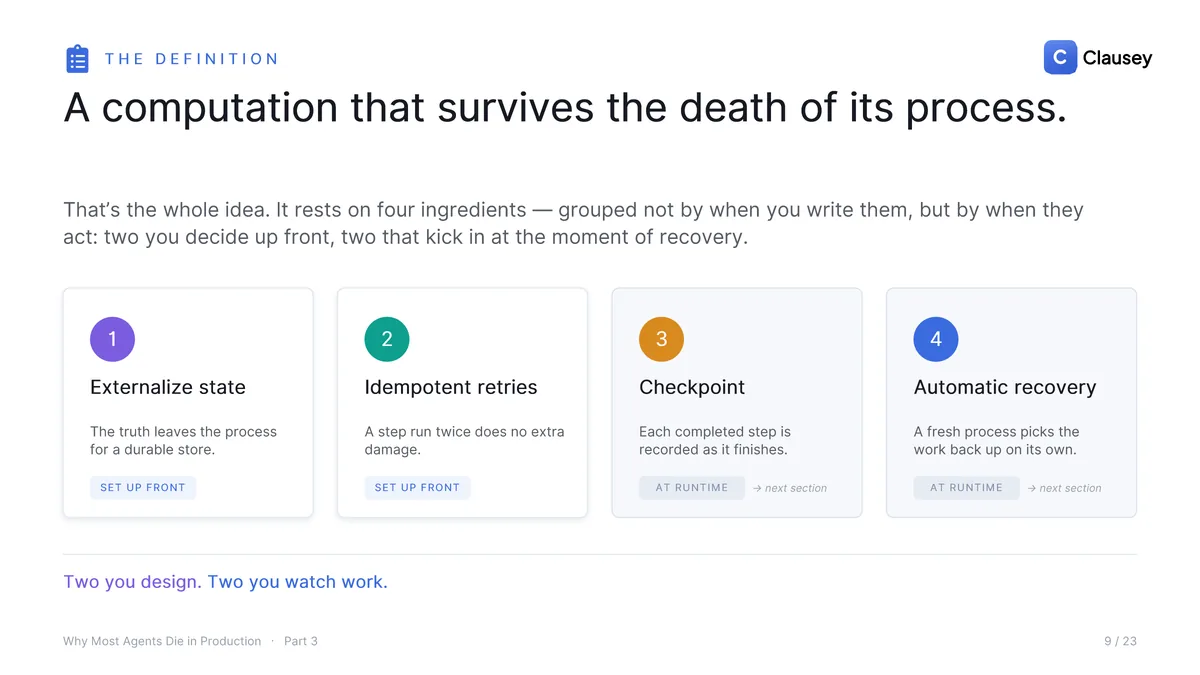The height and width of the screenshot is (675, 1200).
Task: Click the Checkpoint card title
Action: [692, 387]
